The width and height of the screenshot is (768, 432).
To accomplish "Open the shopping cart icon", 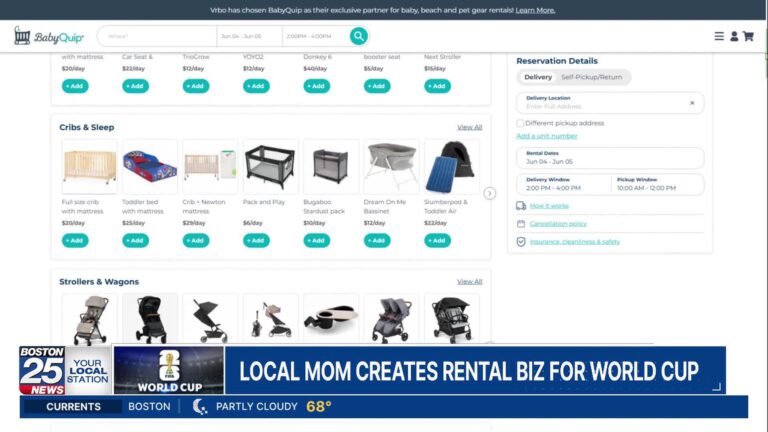I will pyautogui.click(x=748, y=36).
